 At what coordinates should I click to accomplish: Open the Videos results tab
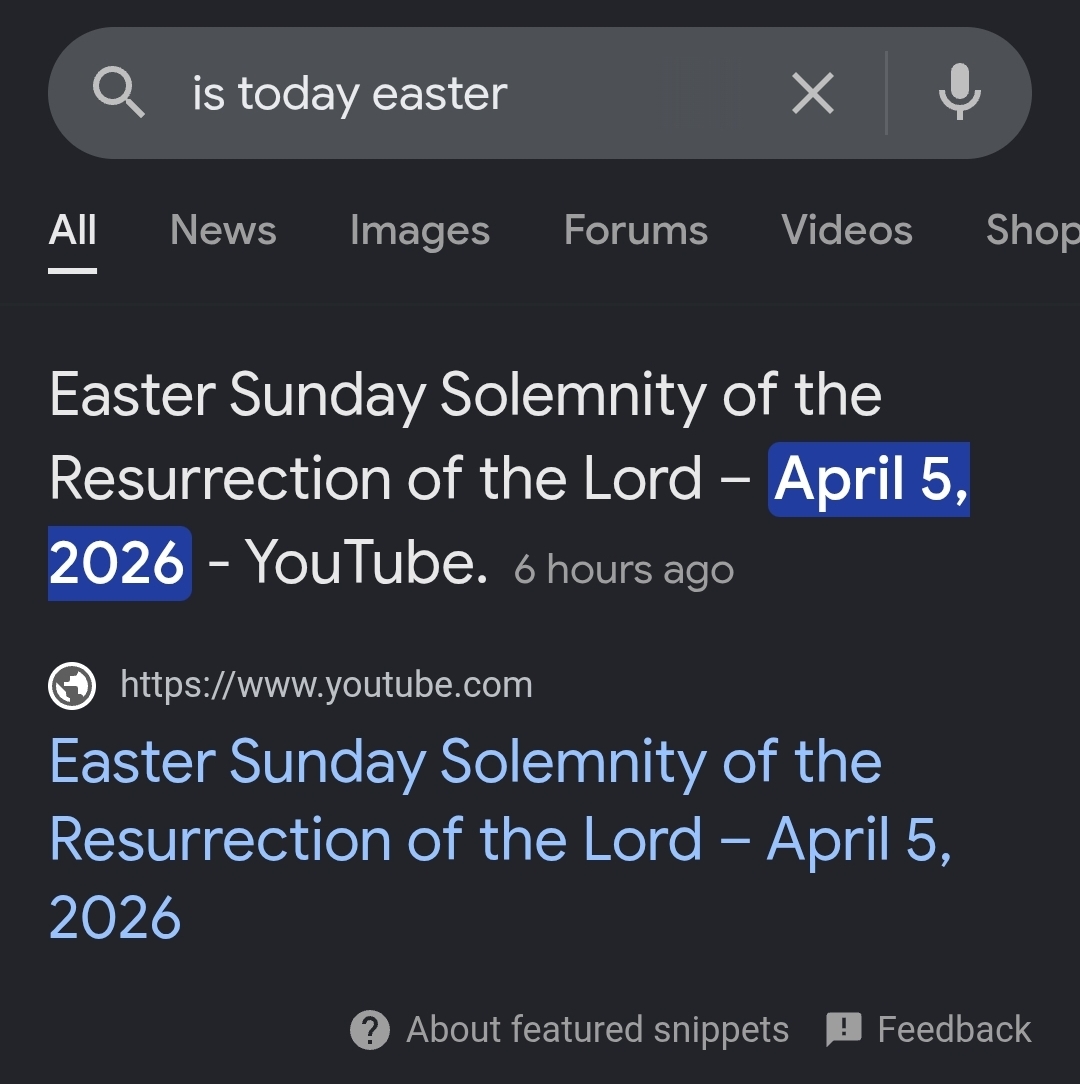point(847,230)
